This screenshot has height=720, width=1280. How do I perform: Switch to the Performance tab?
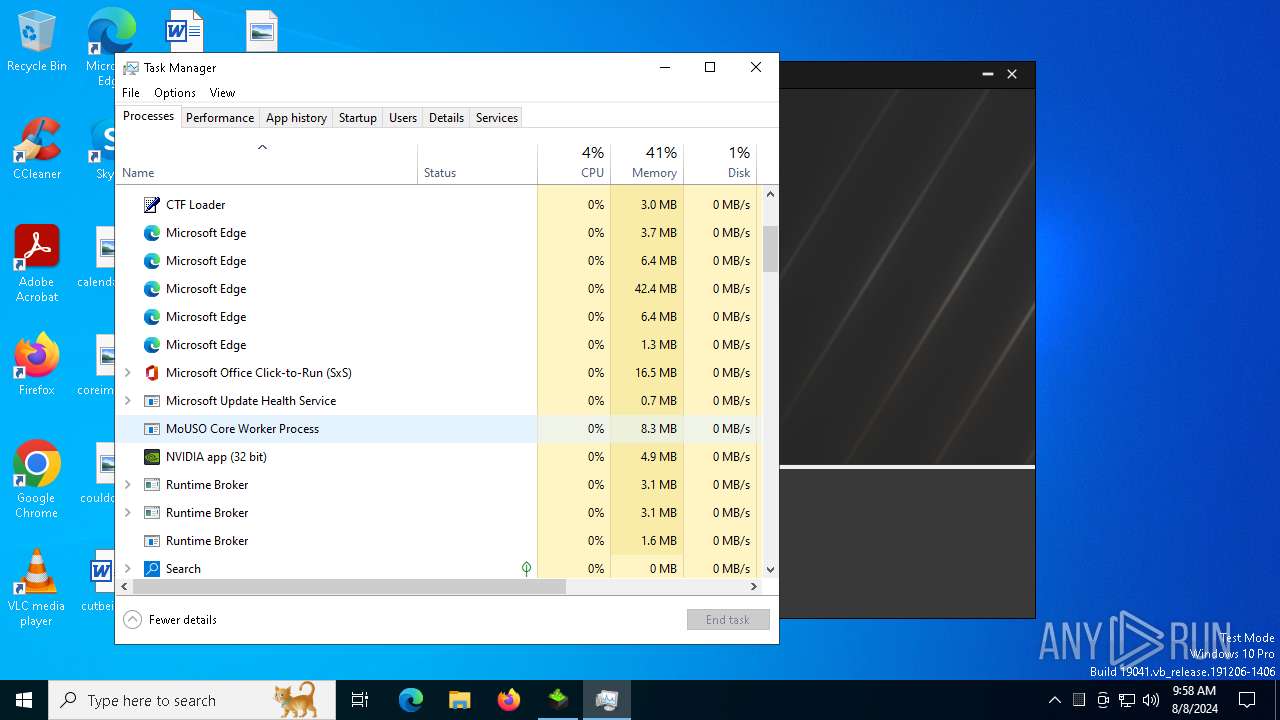[220, 118]
